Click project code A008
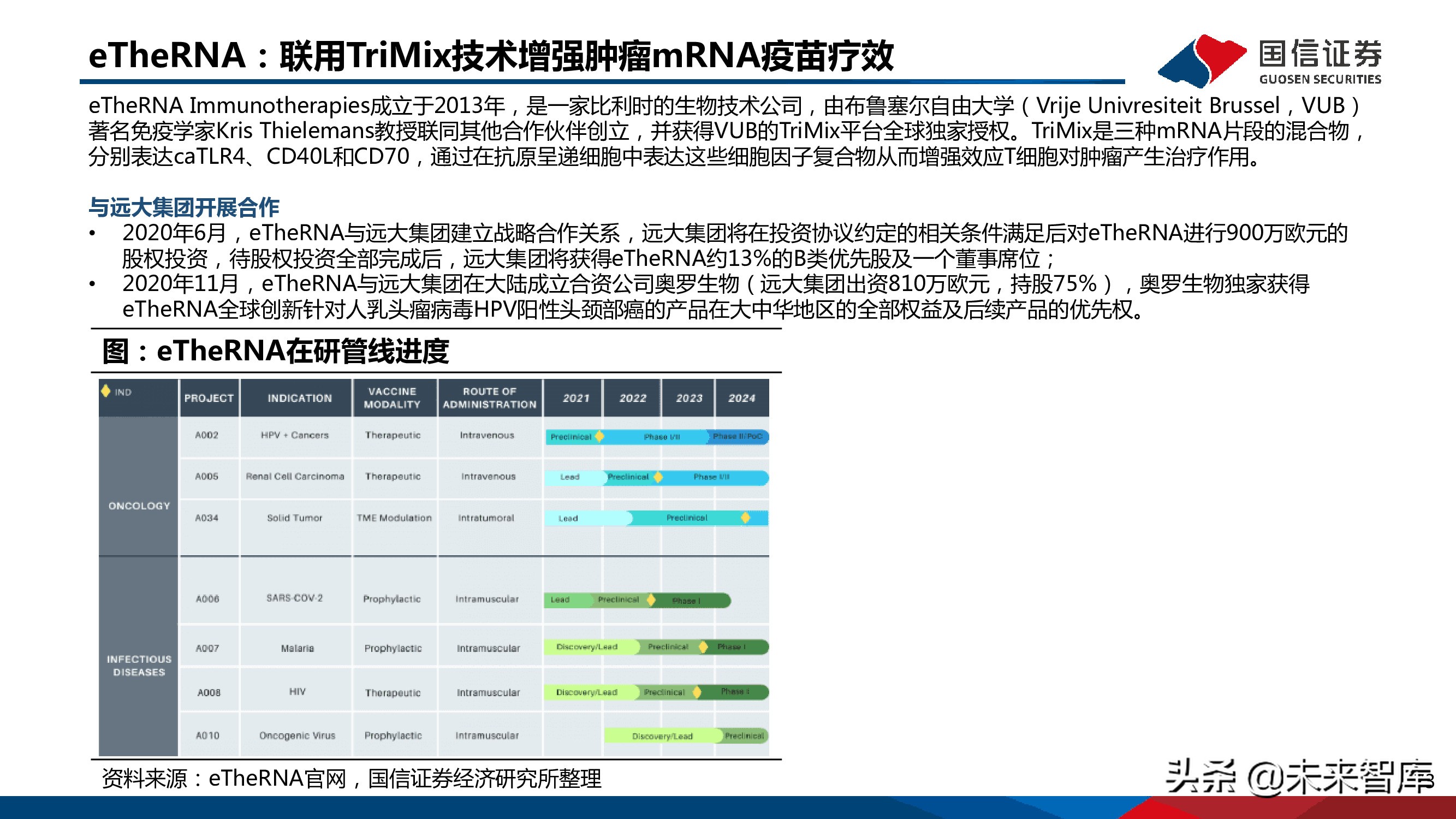 point(209,692)
